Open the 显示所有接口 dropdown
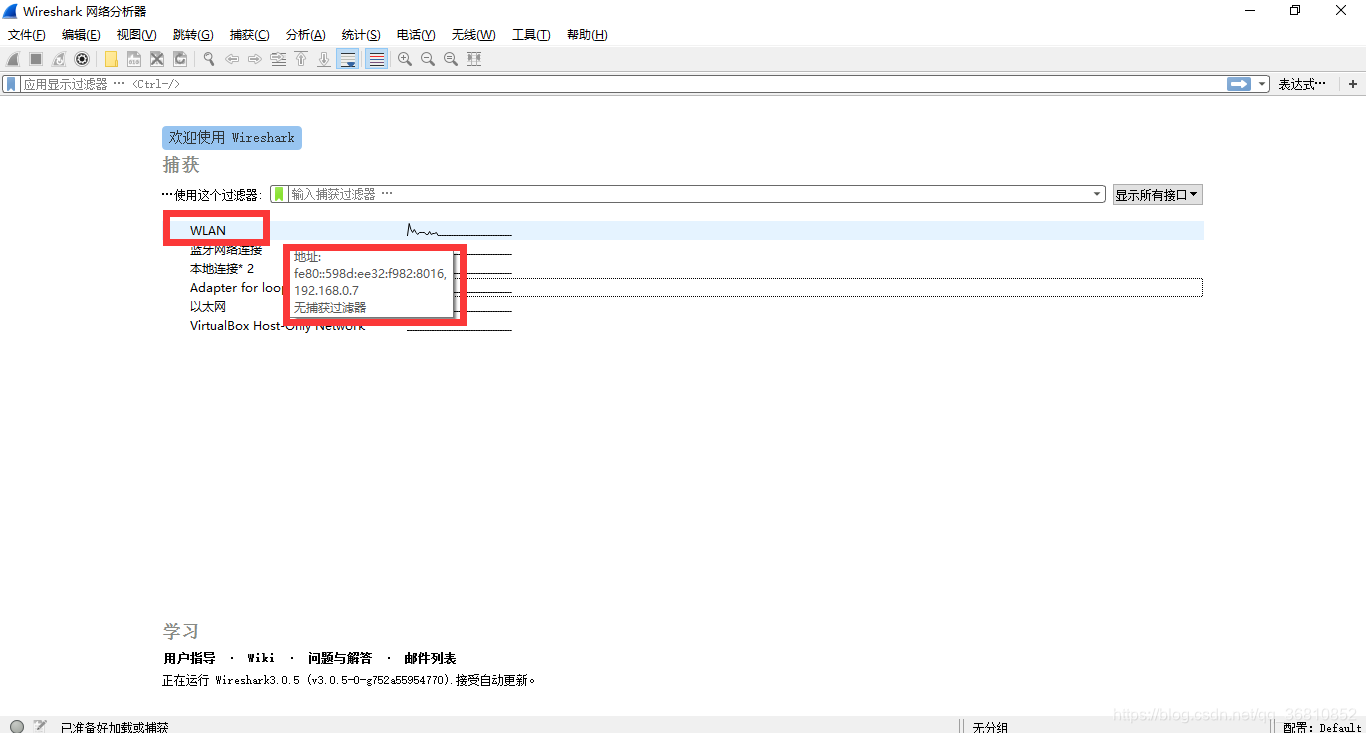 pos(1158,195)
